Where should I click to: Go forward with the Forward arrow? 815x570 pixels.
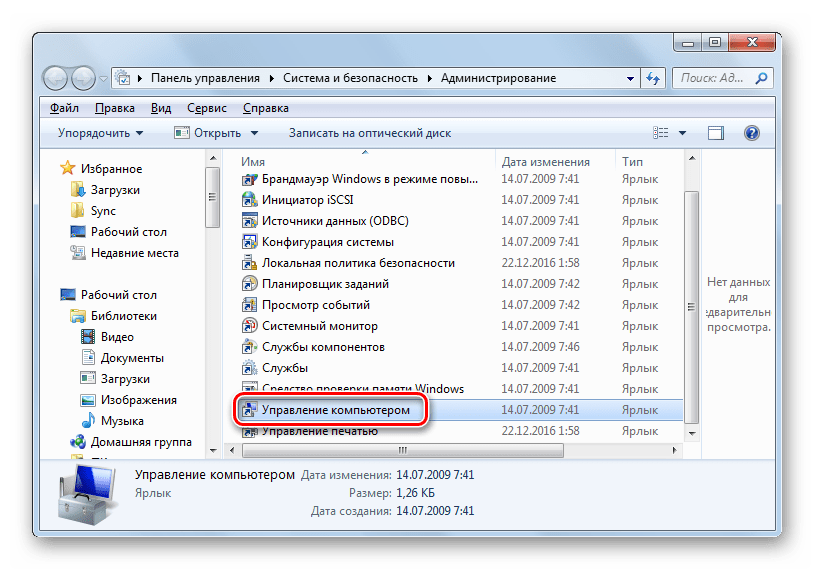tap(83, 78)
